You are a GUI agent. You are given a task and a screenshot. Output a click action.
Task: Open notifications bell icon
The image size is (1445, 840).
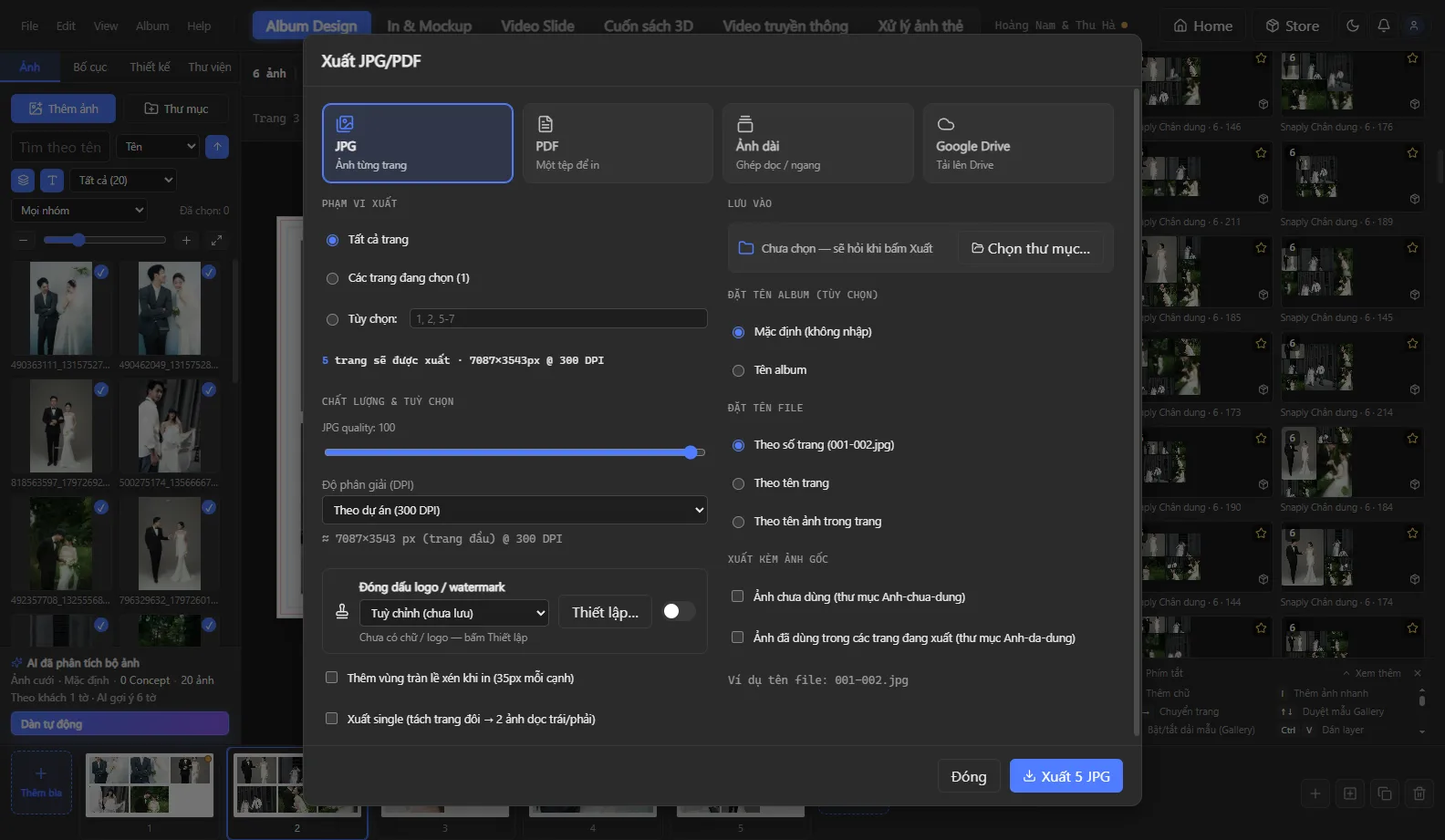[x=1384, y=26]
